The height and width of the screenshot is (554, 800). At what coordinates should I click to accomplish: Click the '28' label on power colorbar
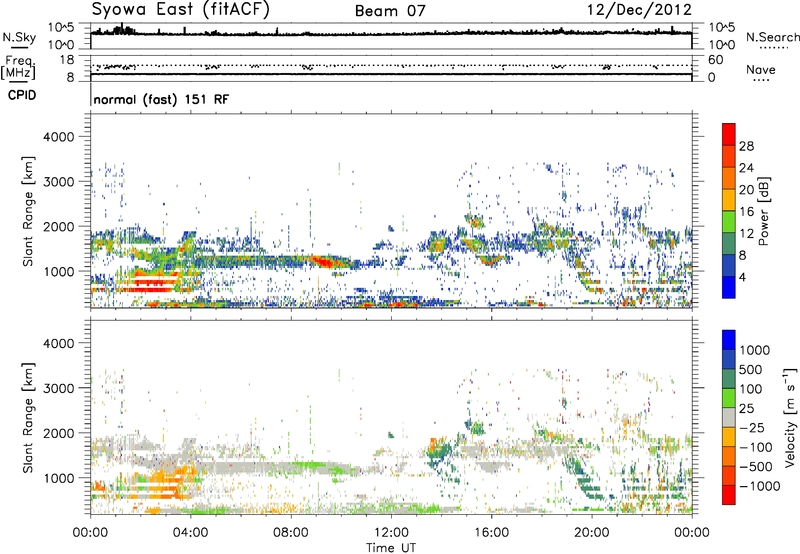pos(746,146)
